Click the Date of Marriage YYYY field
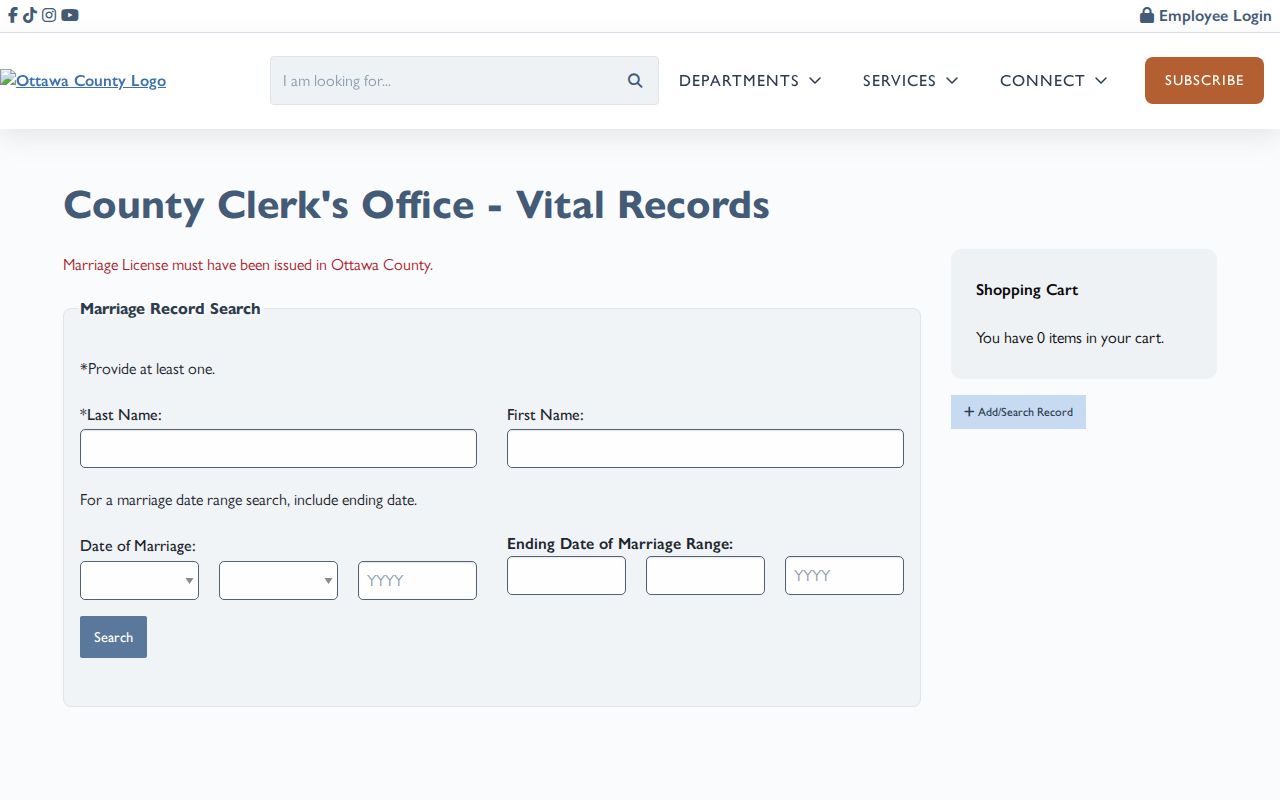This screenshot has height=800, width=1280. point(417,581)
